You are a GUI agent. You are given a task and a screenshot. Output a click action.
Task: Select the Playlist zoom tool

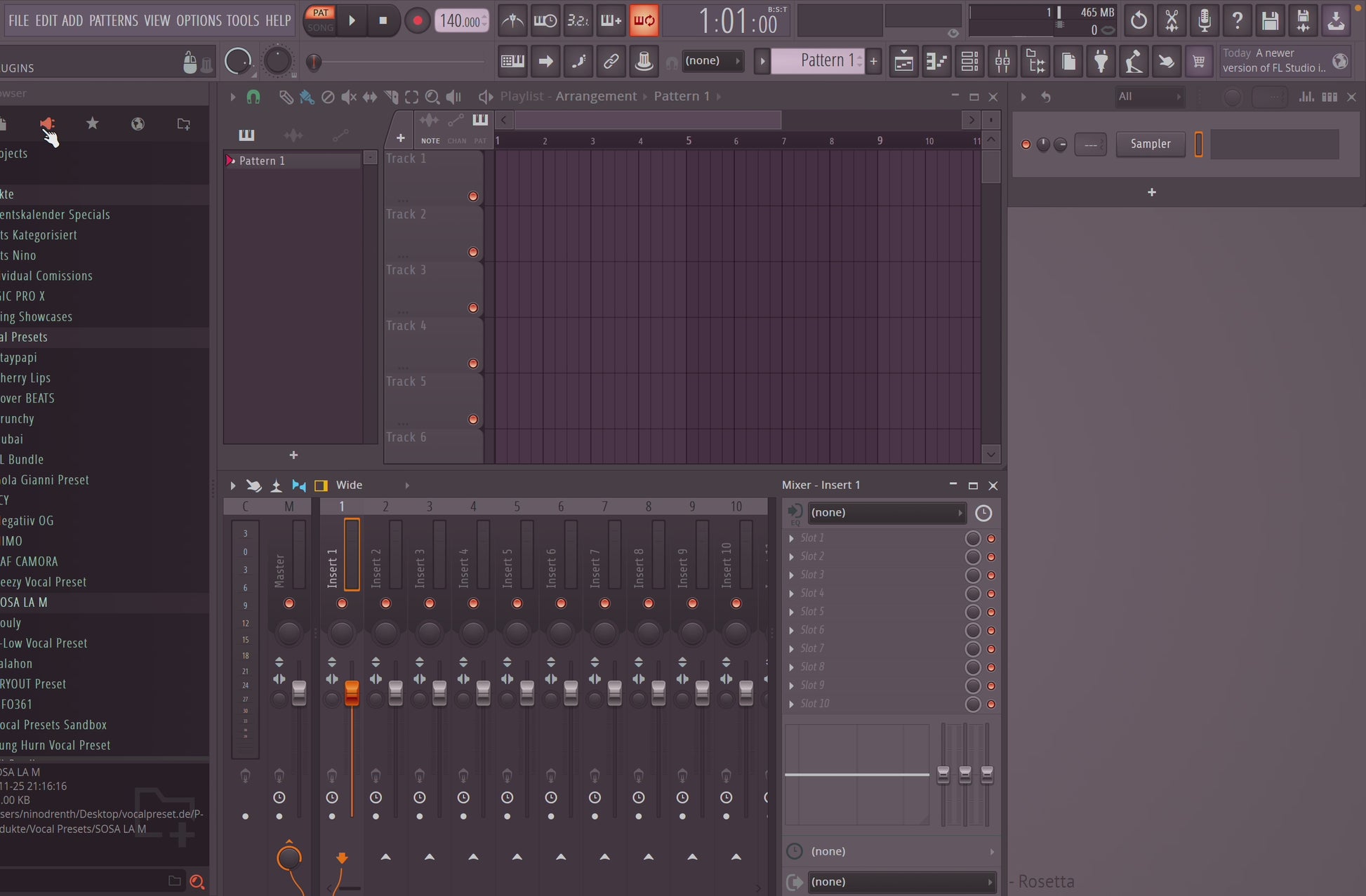(432, 97)
